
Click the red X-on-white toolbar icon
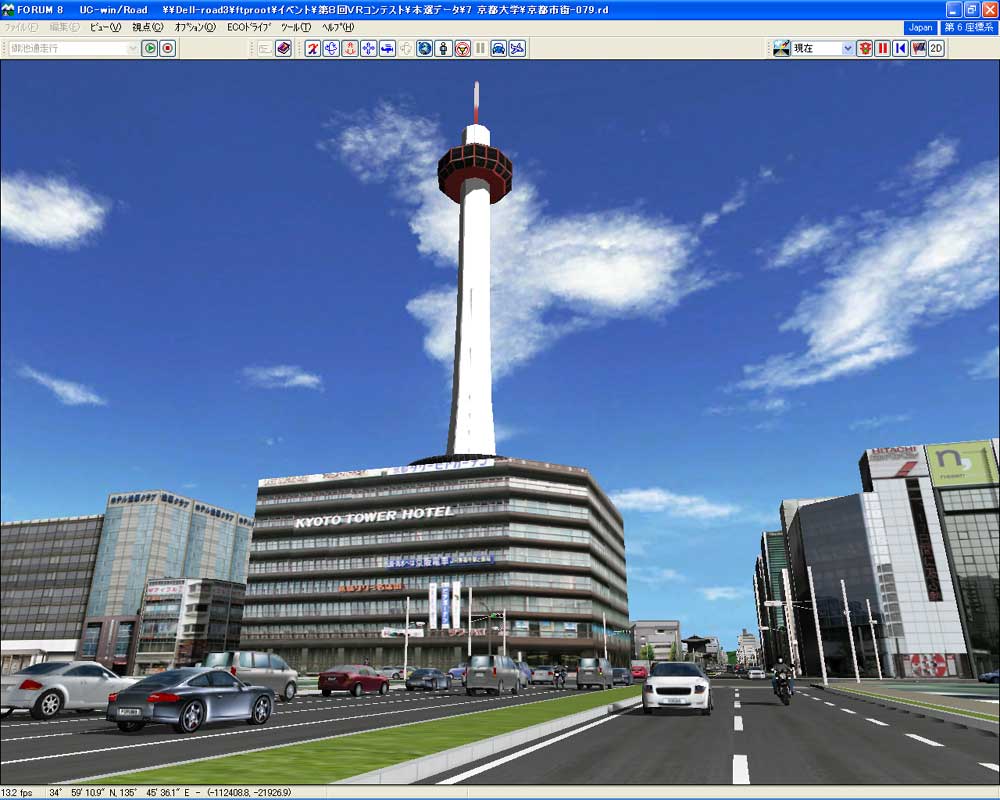(x=312, y=48)
